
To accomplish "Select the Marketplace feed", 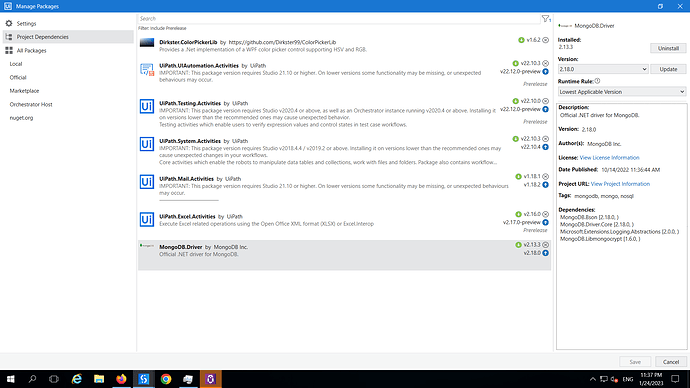I will tap(24, 91).
